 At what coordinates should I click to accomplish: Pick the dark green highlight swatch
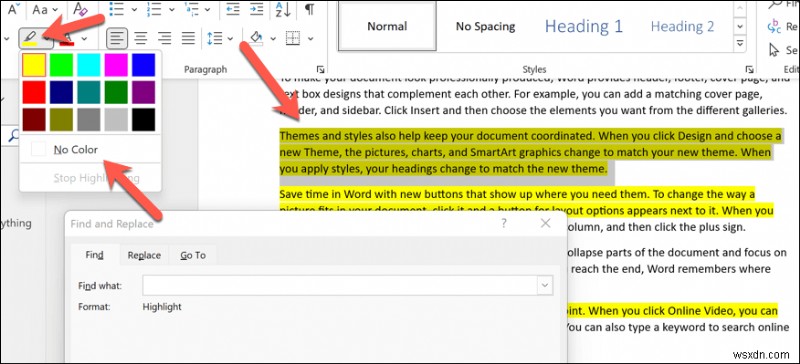point(116,92)
